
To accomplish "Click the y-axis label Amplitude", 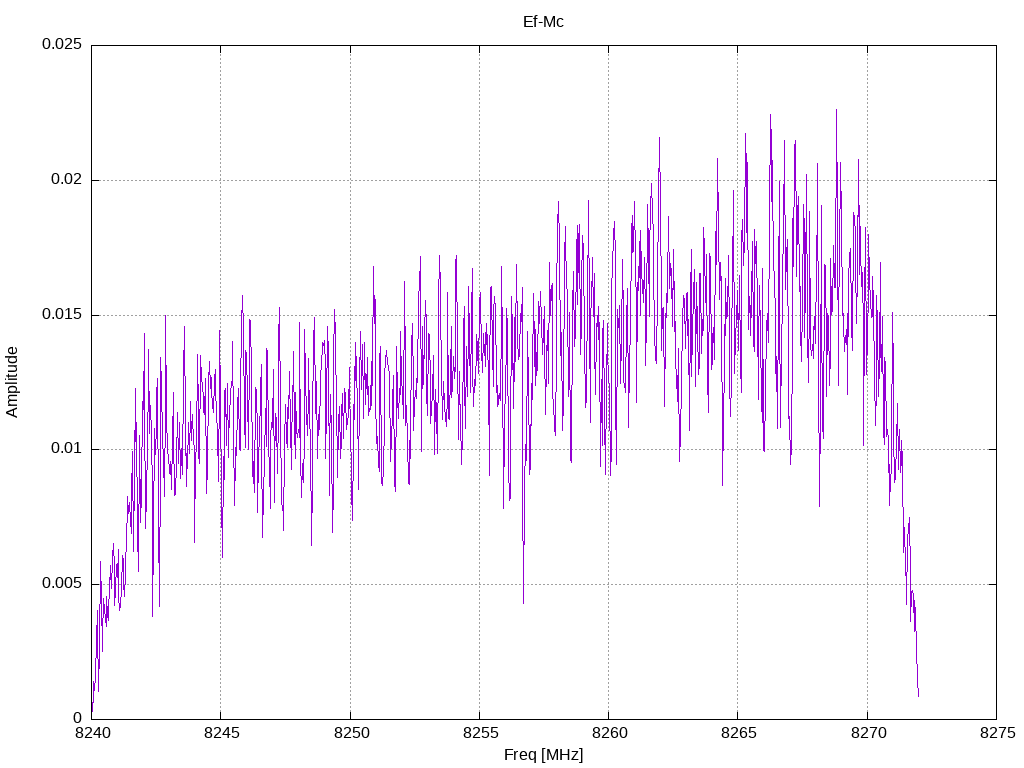I will coord(12,382).
